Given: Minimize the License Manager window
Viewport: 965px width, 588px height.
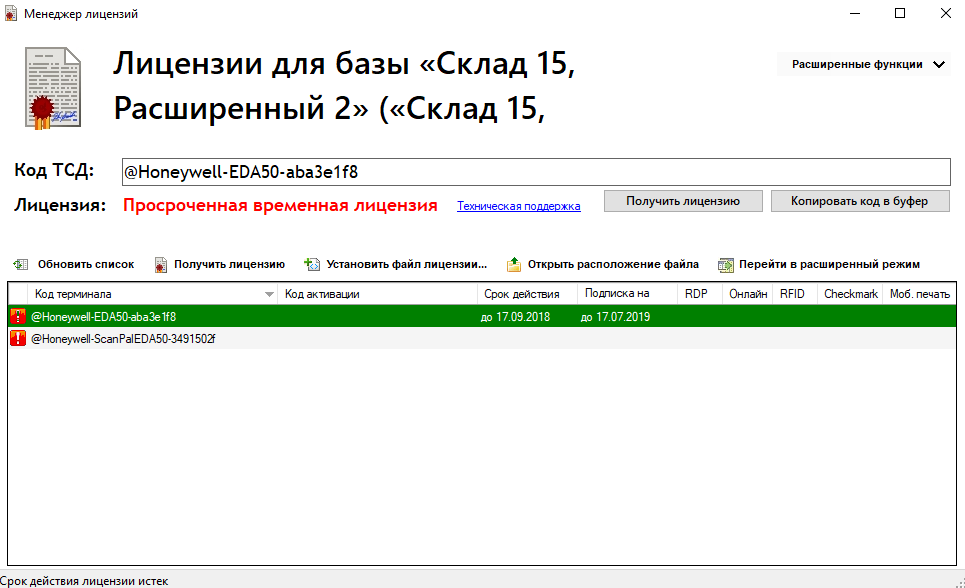Looking at the screenshot, I should coord(855,13).
